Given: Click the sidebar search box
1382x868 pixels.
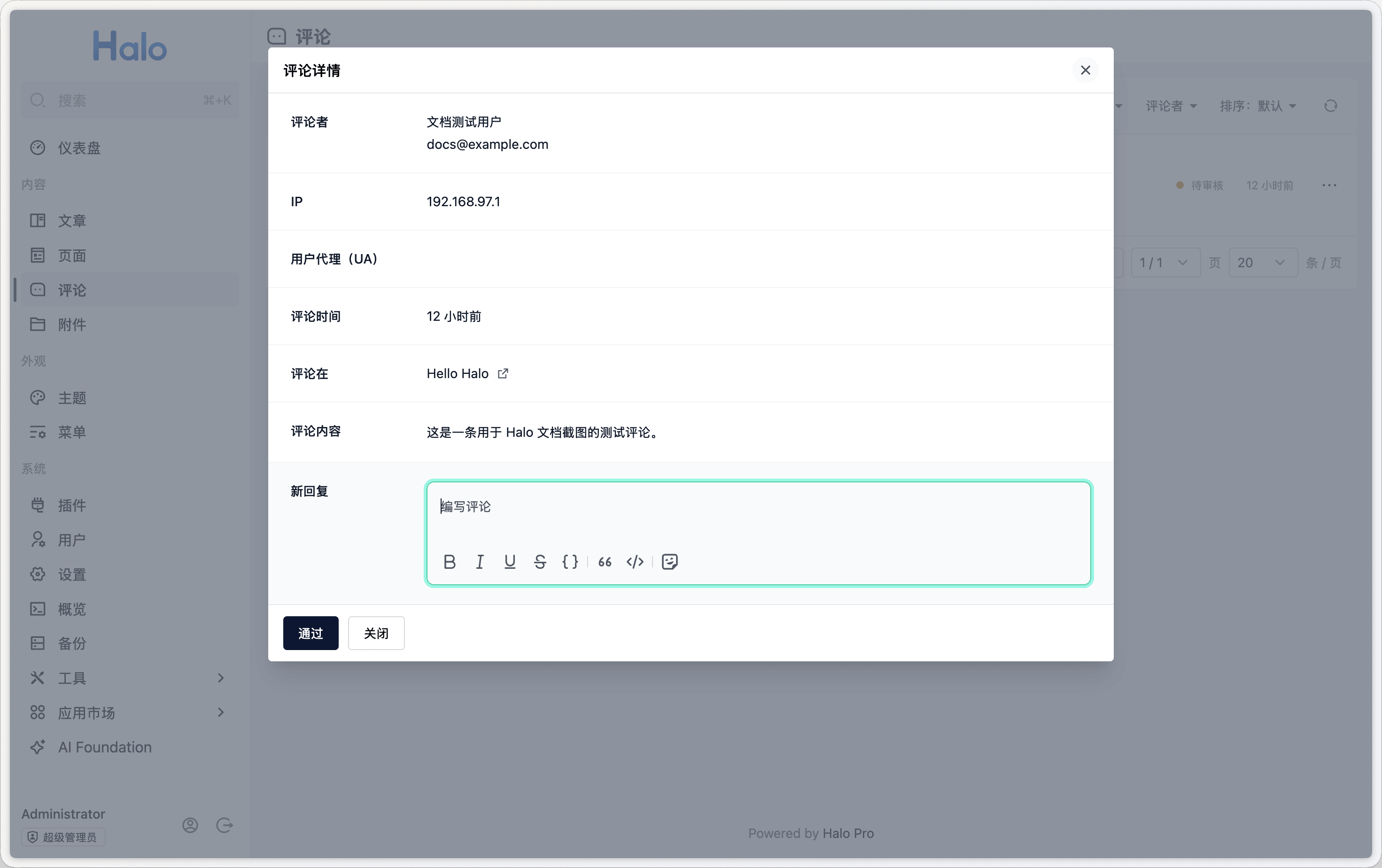Looking at the screenshot, I should click(x=130, y=101).
